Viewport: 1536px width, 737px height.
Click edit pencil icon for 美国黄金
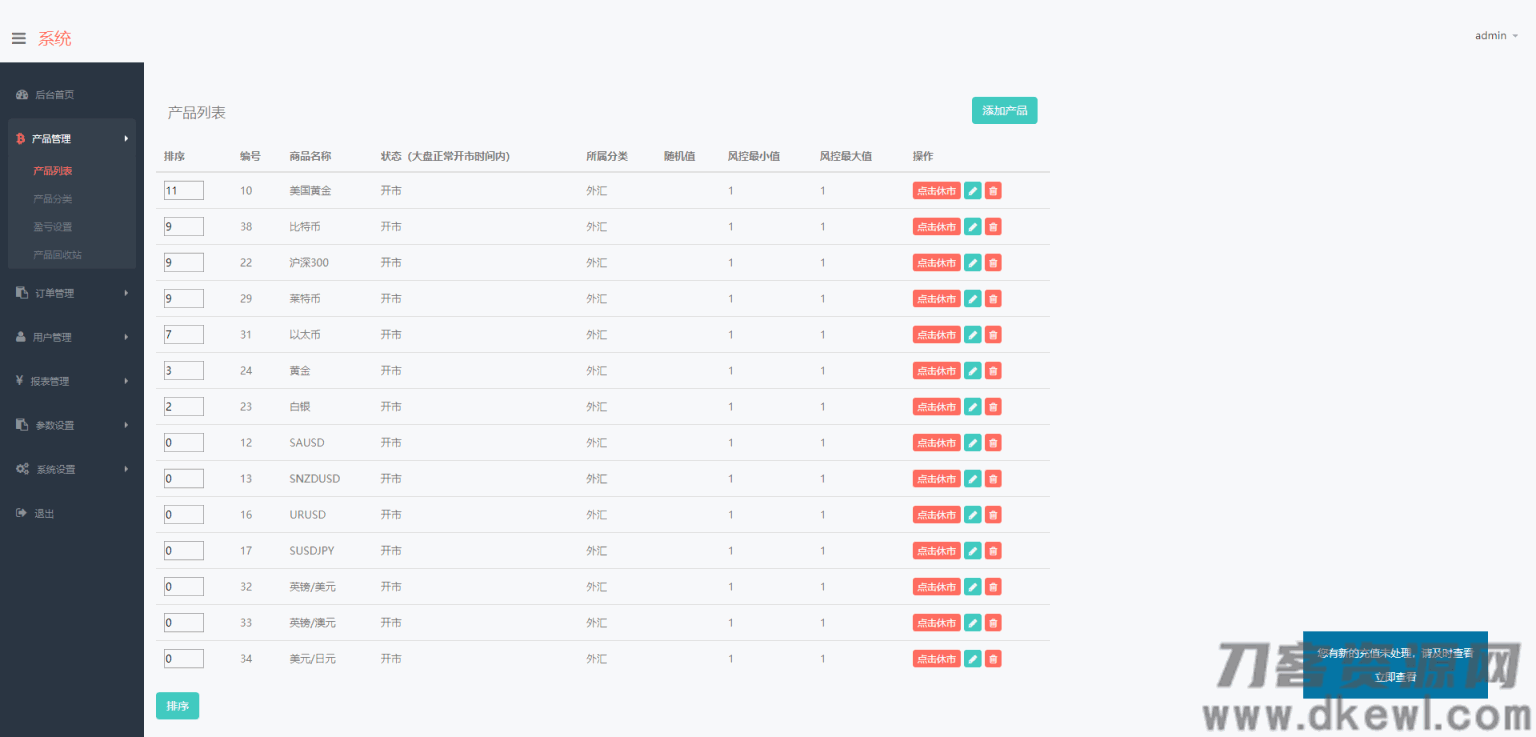point(972,191)
